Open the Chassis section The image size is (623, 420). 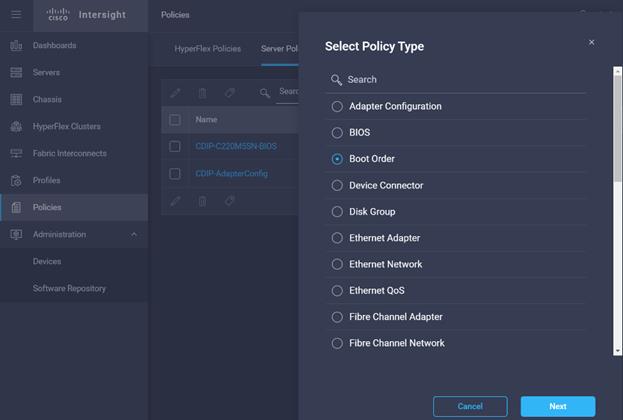47,99
